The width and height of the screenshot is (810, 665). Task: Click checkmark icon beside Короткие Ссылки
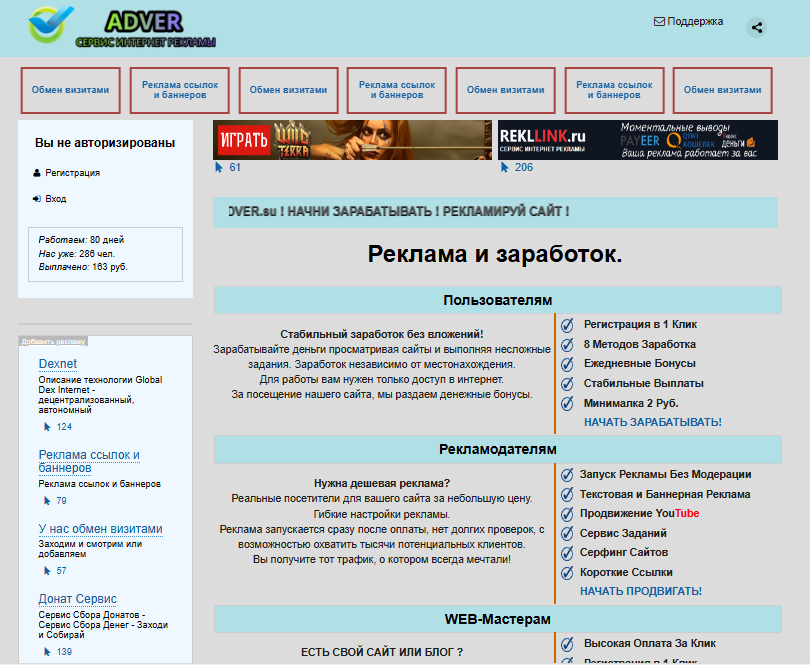(x=567, y=573)
